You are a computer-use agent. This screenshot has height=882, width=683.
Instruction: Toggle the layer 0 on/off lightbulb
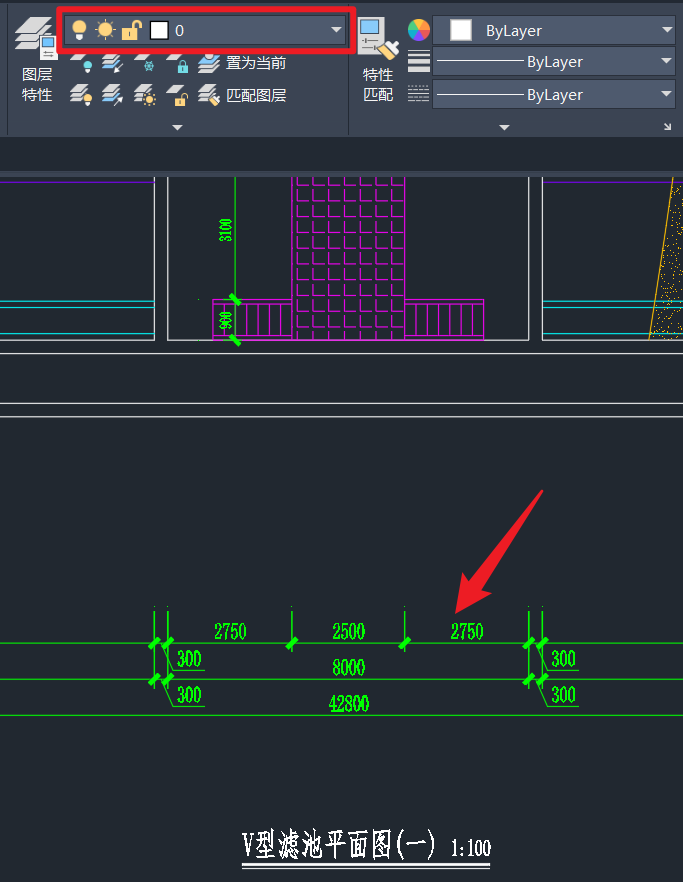[x=80, y=30]
